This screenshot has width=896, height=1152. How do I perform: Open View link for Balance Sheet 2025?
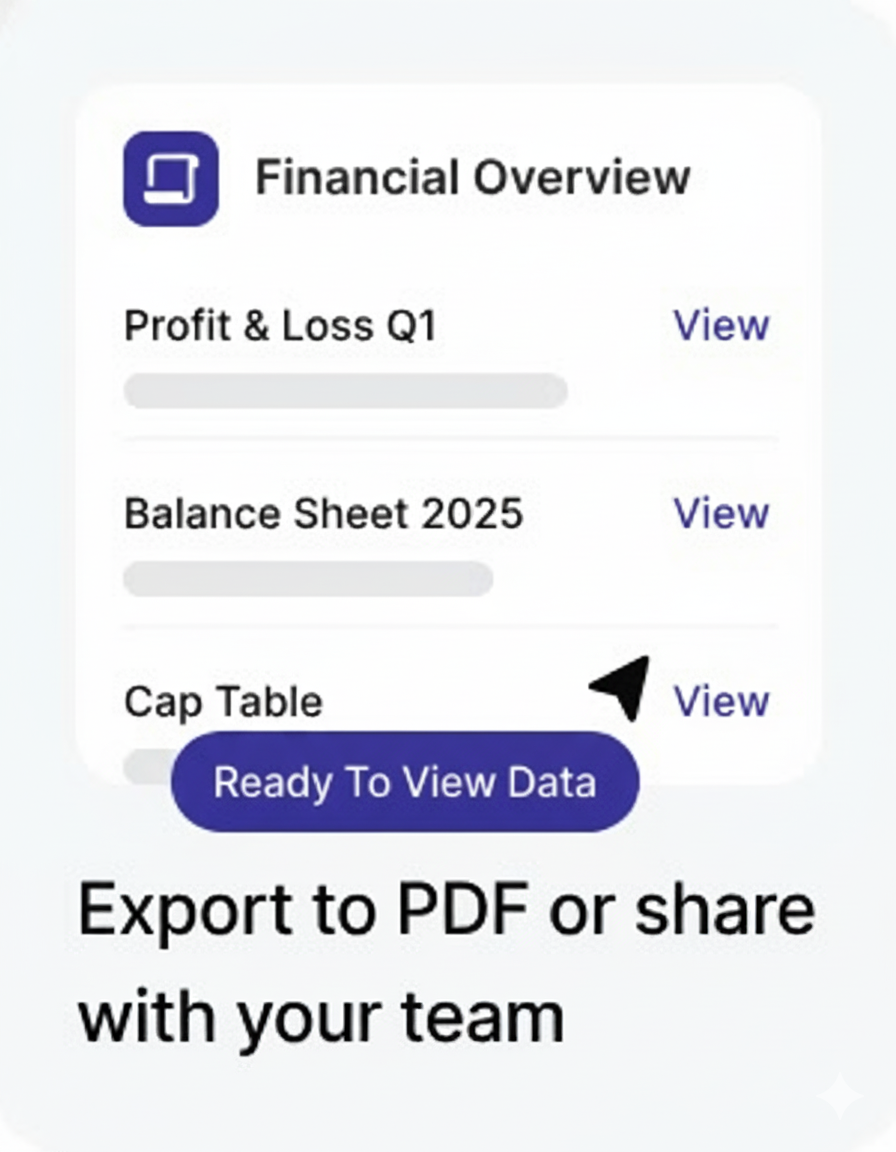721,513
